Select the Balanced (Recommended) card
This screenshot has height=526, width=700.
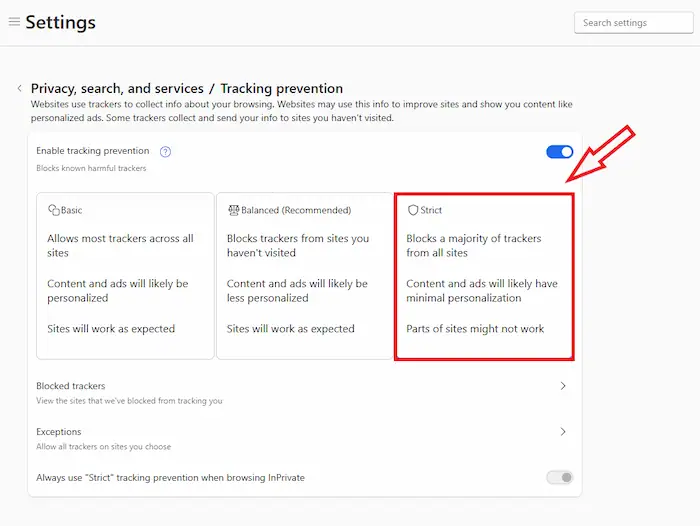tap(304, 275)
